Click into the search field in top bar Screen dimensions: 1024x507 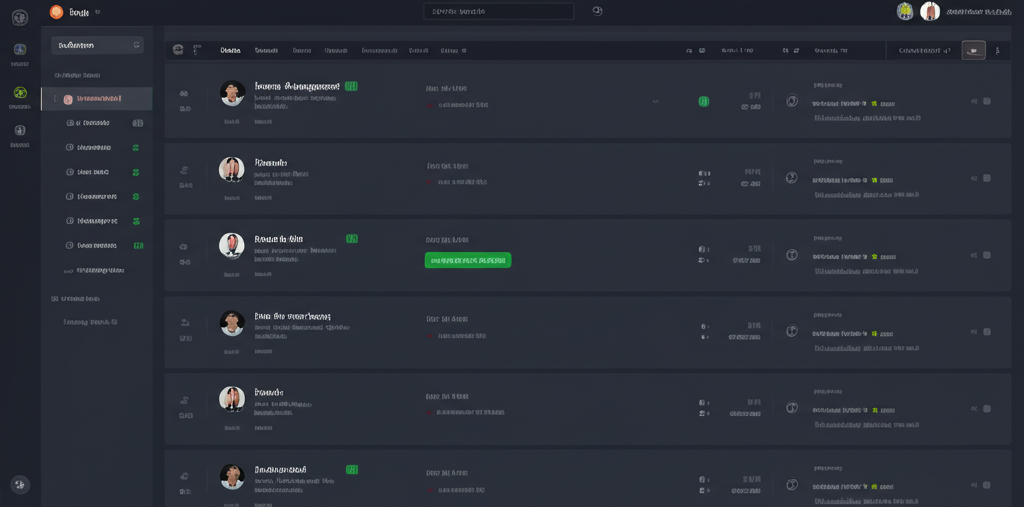click(498, 11)
